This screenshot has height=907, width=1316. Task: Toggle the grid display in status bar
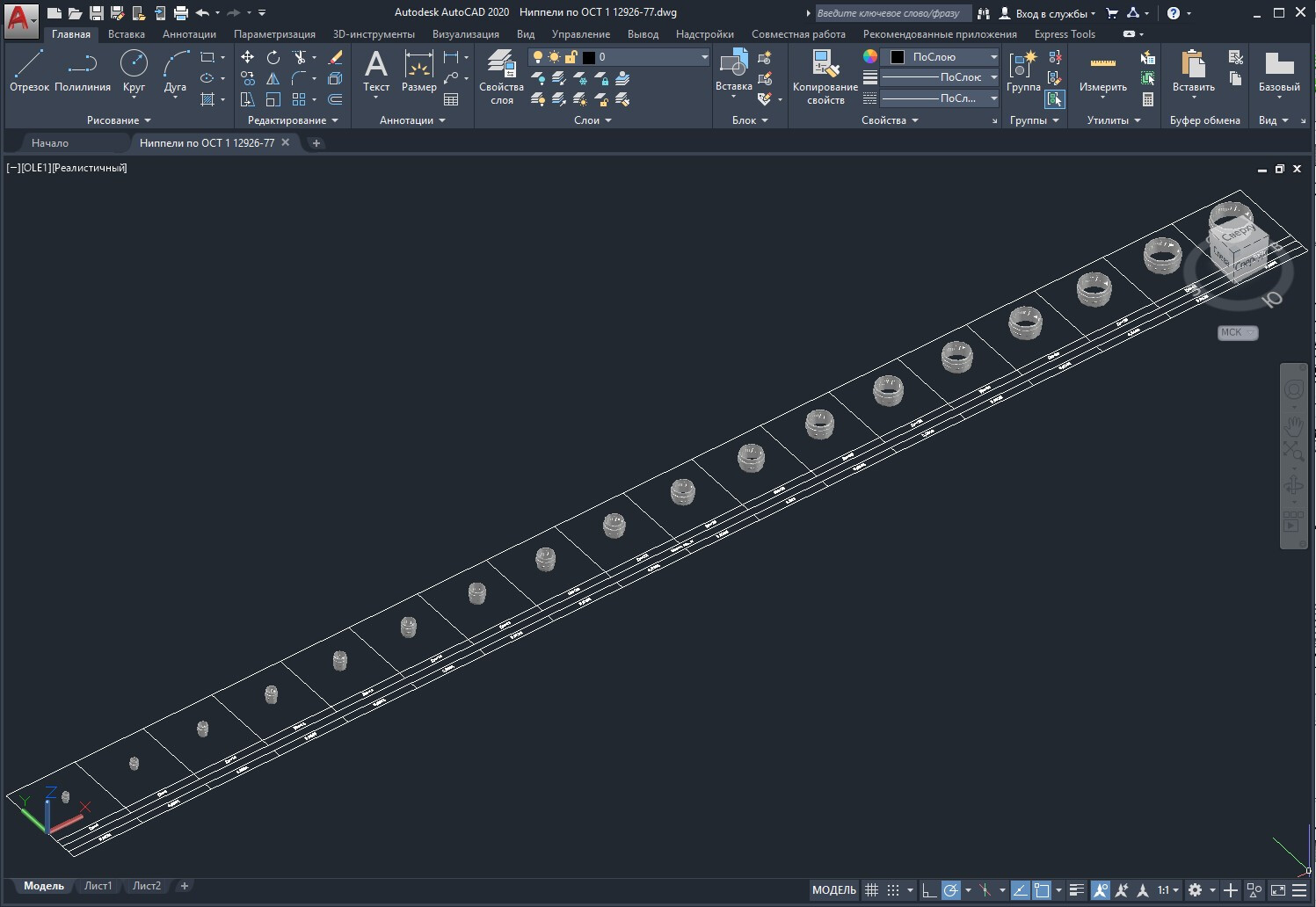871,890
